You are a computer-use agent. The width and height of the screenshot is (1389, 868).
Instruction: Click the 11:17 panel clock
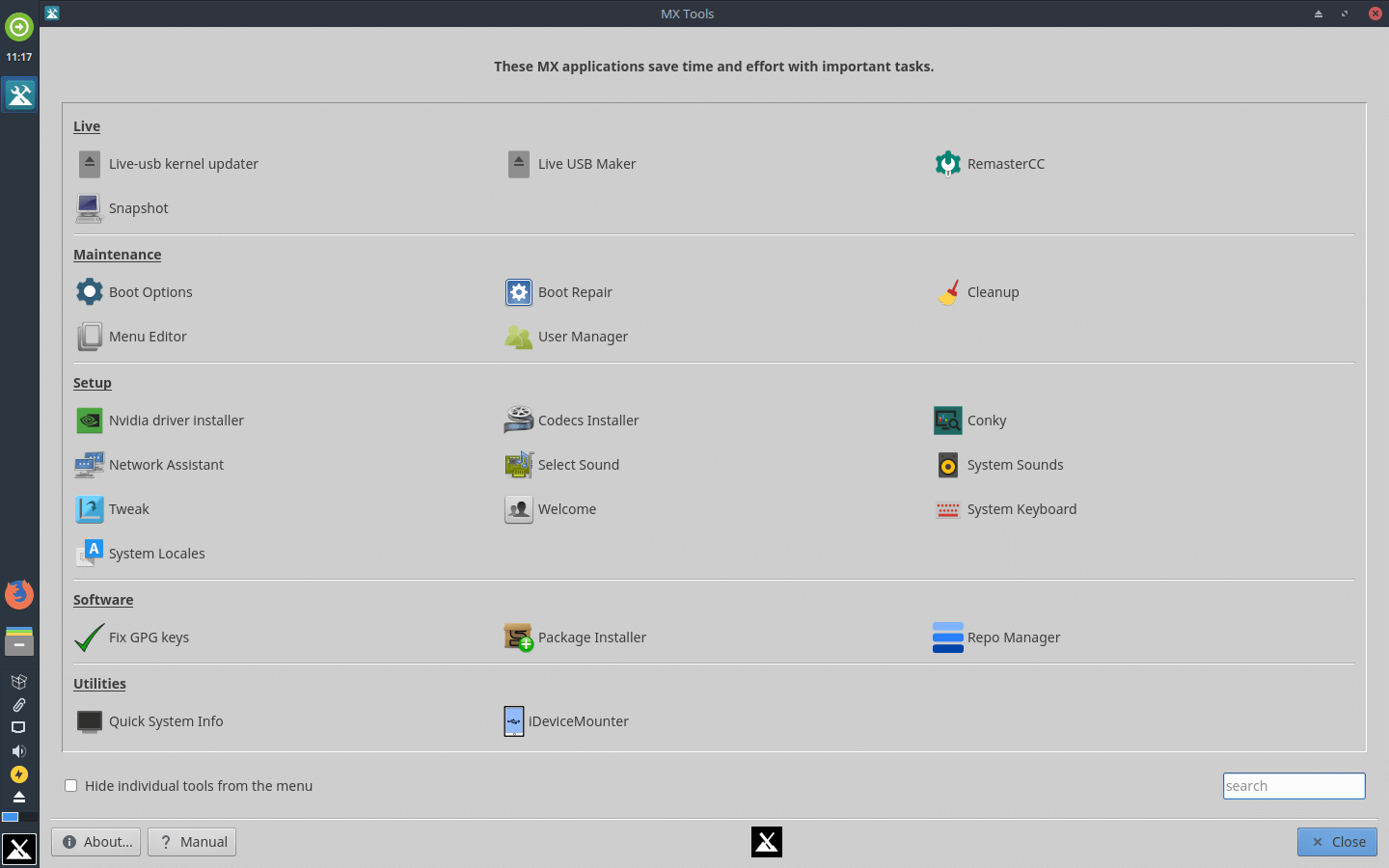tap(19, 57)
